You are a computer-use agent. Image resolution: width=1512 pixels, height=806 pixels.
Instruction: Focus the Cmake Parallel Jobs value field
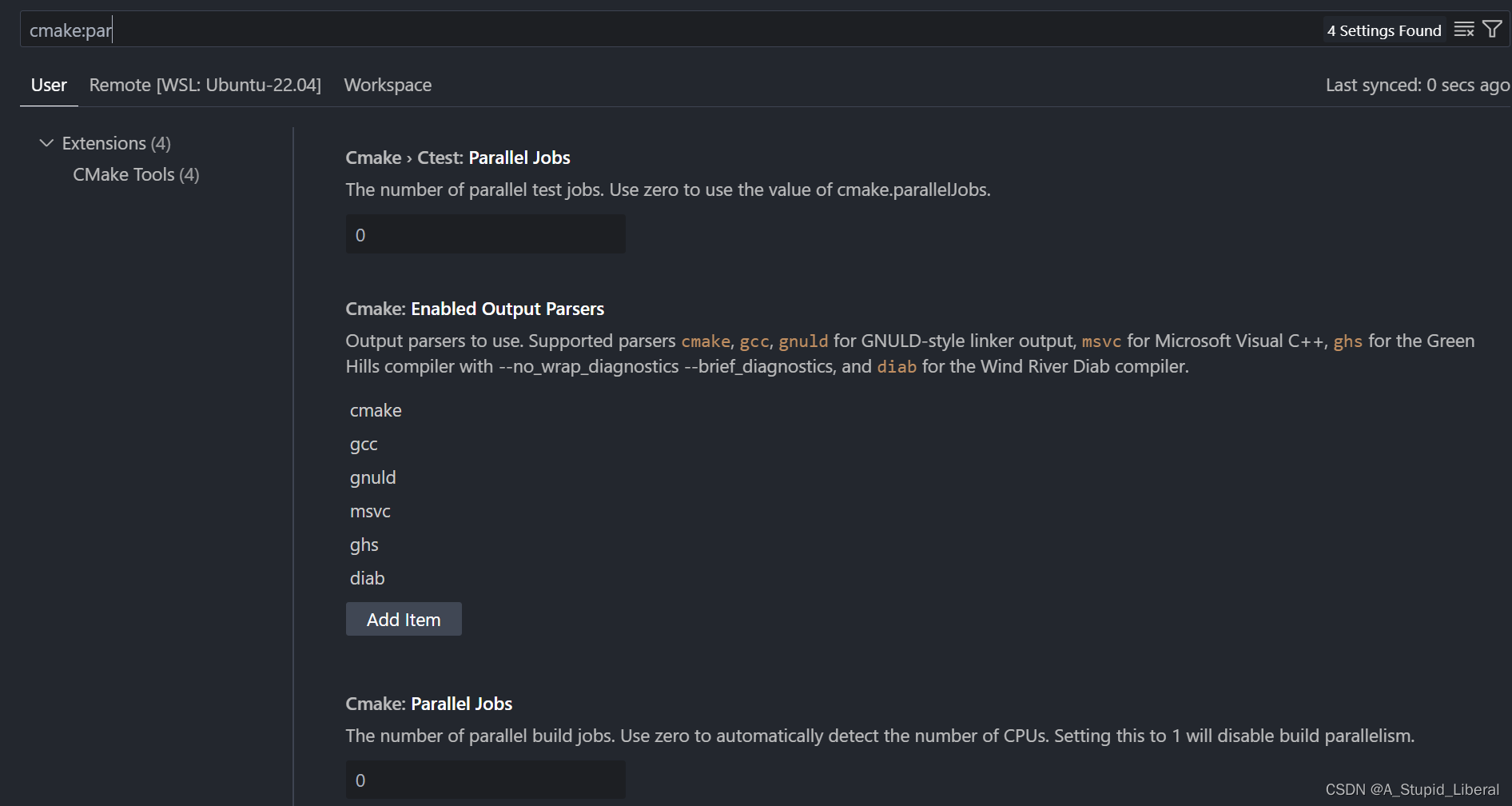(485, 780)
